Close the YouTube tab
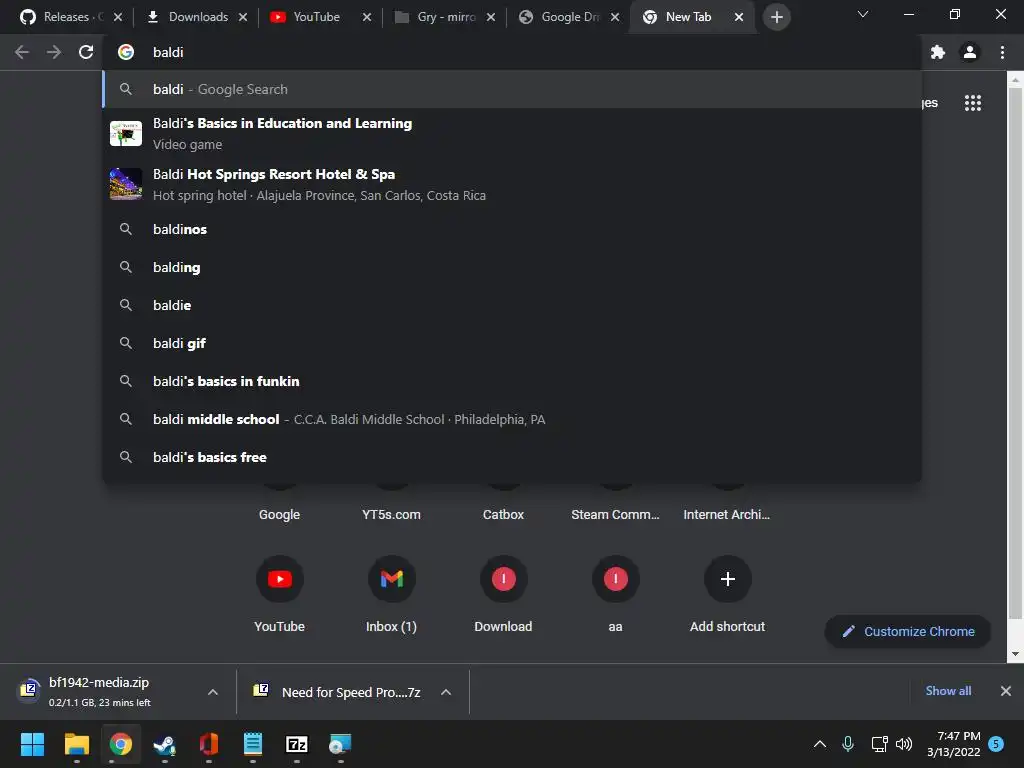The image size is (1024, 768). point(367,17)
